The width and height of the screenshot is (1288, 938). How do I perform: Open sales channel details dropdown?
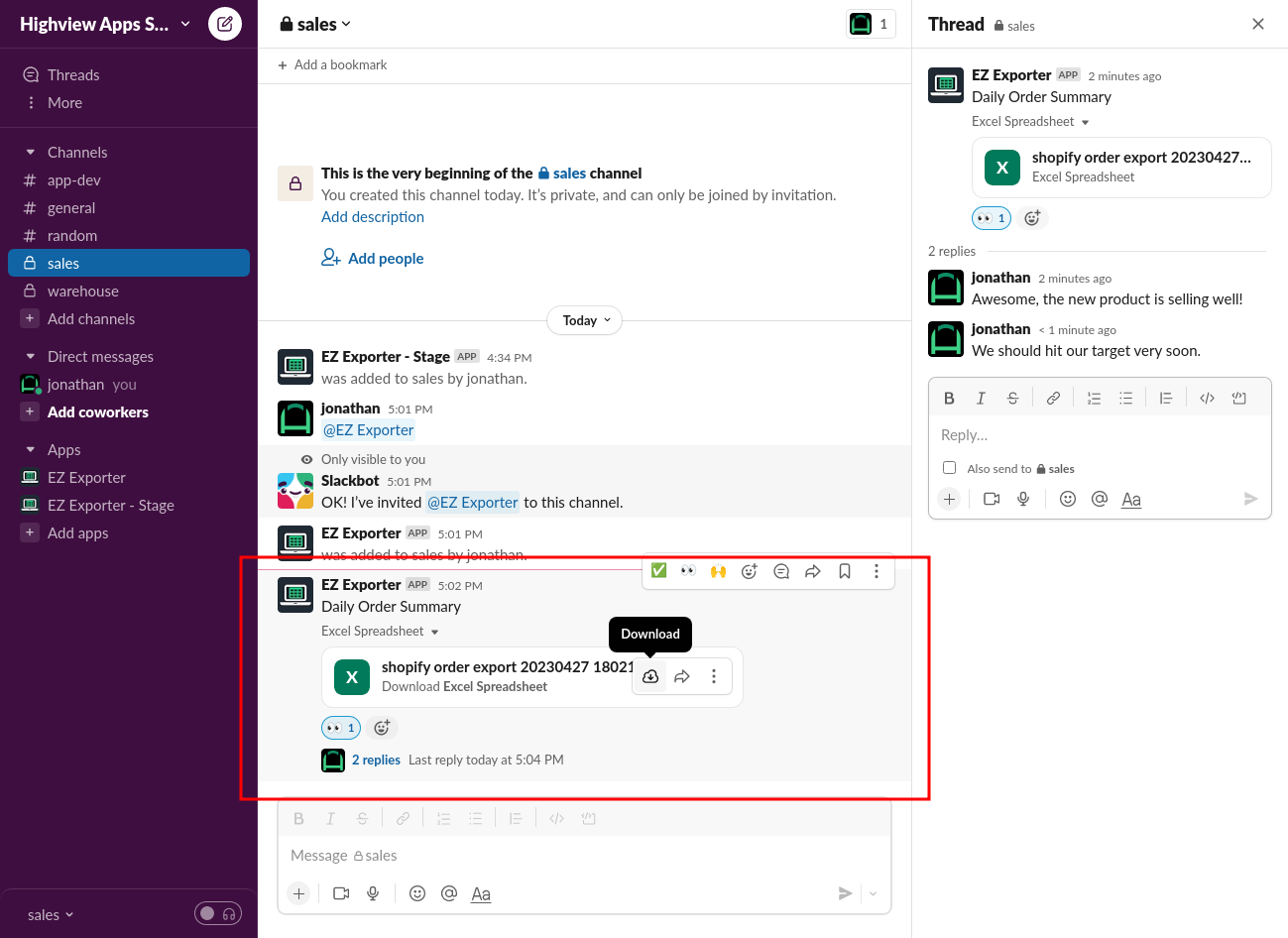pyautogui.click(x=316, y=24)
